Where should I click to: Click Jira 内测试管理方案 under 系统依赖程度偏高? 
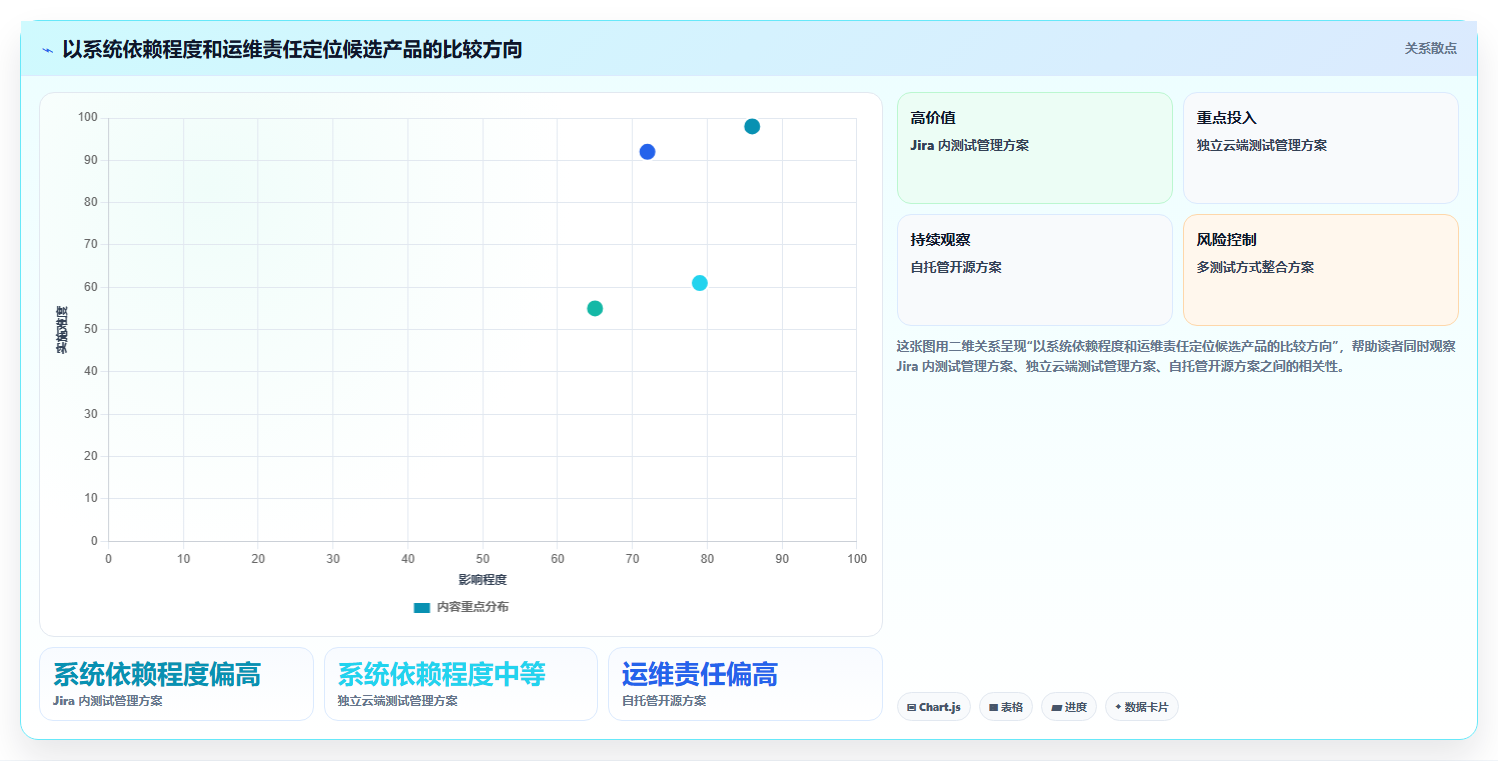point(108,701)
